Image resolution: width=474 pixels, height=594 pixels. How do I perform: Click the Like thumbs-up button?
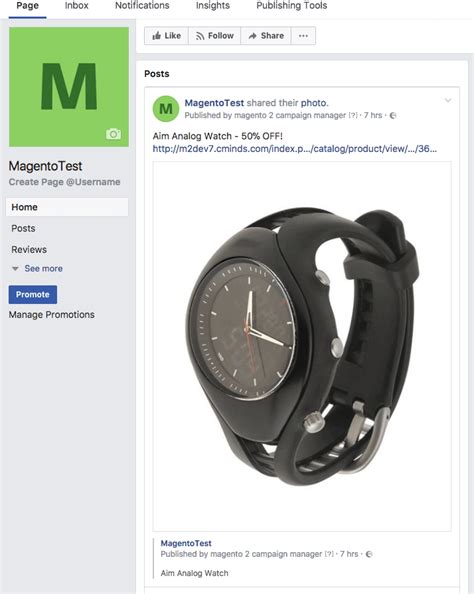click(166, 36)
